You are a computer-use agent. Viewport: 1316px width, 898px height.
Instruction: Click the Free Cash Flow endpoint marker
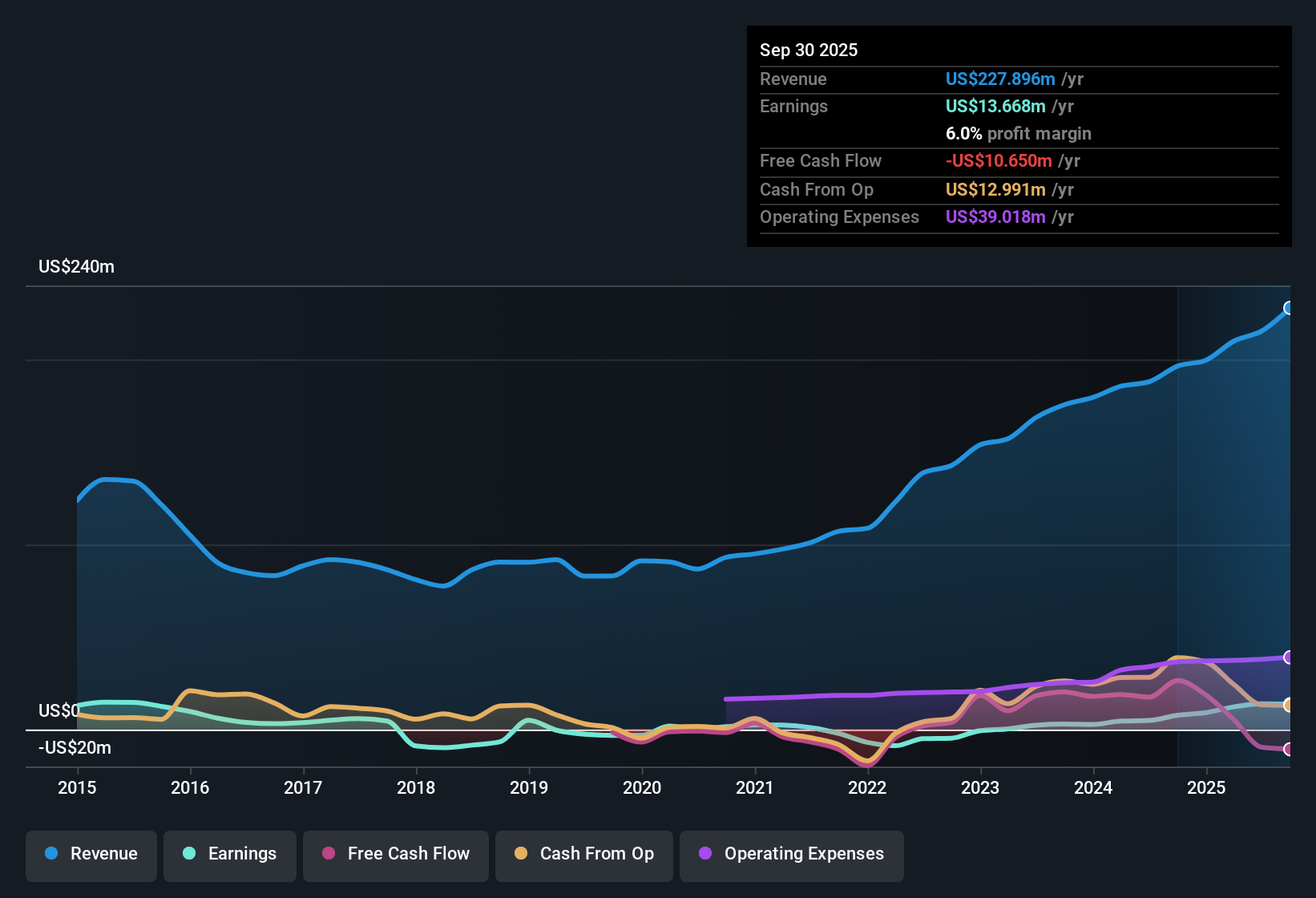pos(1289,750)
